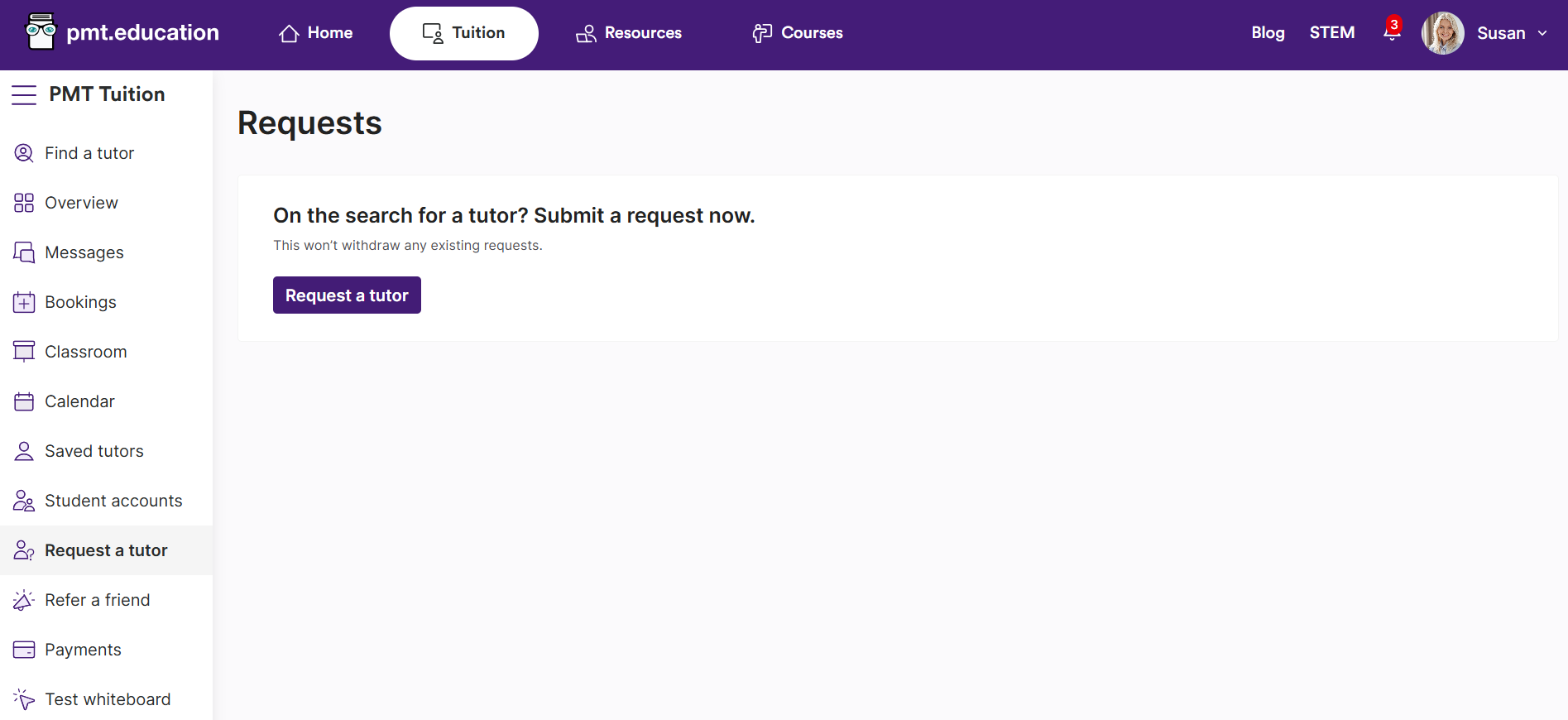This screenshot has width=1568, height=720.
Task: Collapse the PMT Tuition sidebar menu
Action: (24, 94)
